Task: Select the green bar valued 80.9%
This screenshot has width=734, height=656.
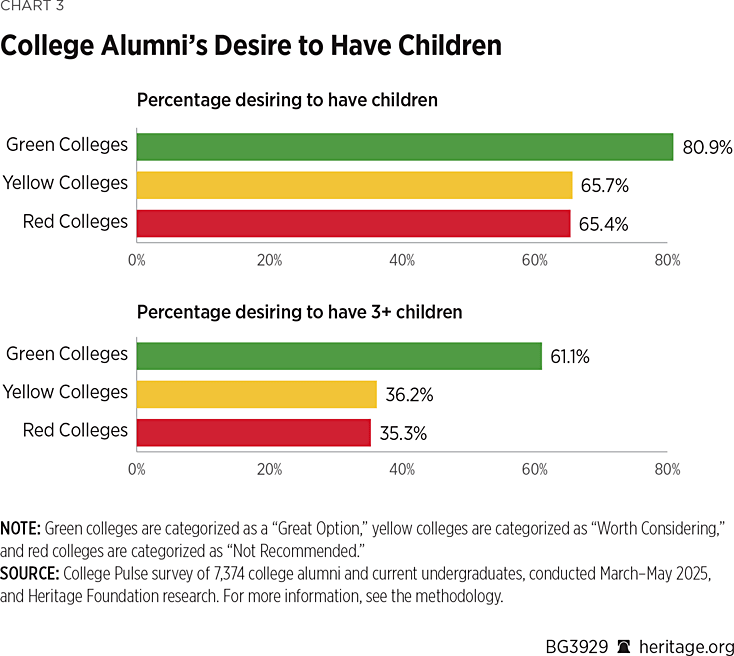Action: (x=404, y=146)
